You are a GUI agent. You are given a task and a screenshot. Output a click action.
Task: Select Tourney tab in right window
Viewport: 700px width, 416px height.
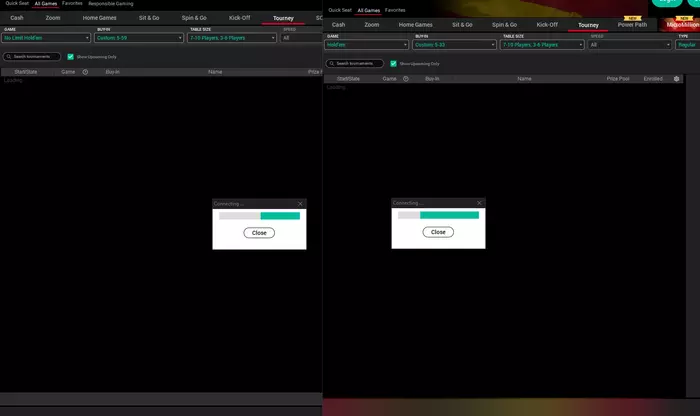(588, 25)
